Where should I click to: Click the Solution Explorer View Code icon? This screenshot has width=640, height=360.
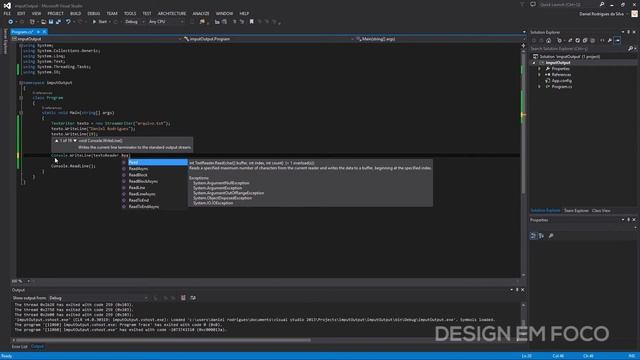pos(602,40)
